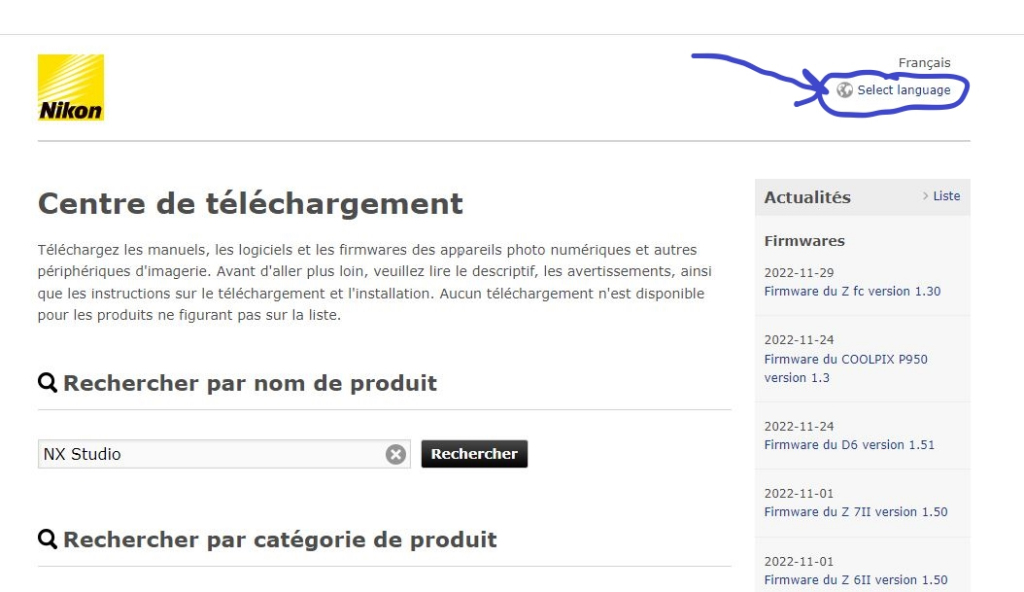Click the Nikon logo
Image resolution: width=1024 pixels, height=592 pixels.
click(71, 88)
